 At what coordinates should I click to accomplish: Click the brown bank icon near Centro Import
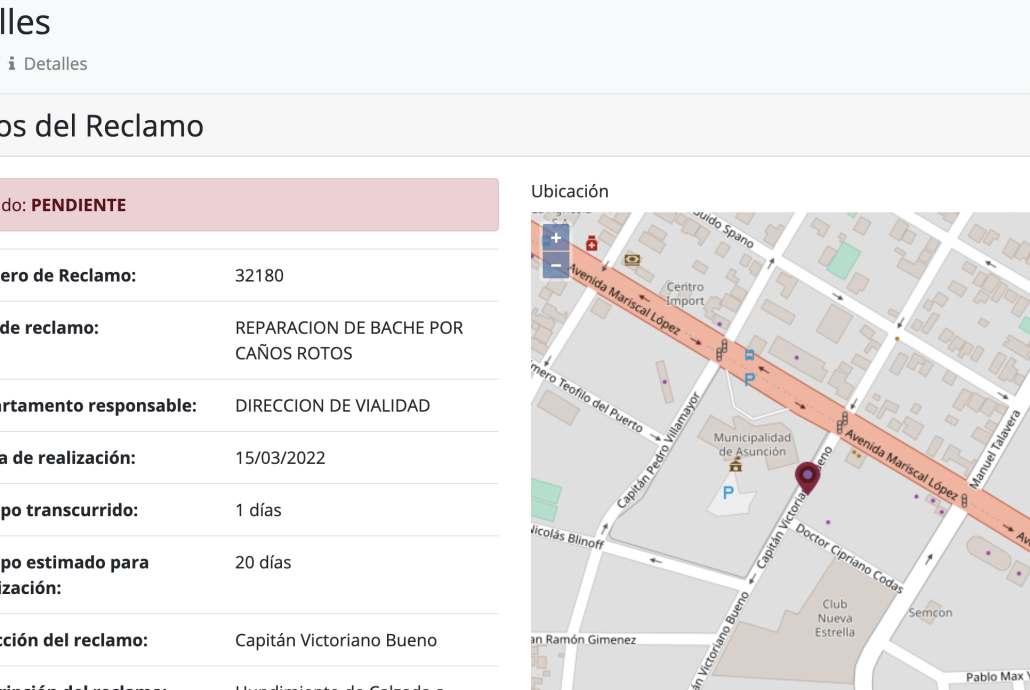click(632, 260)
